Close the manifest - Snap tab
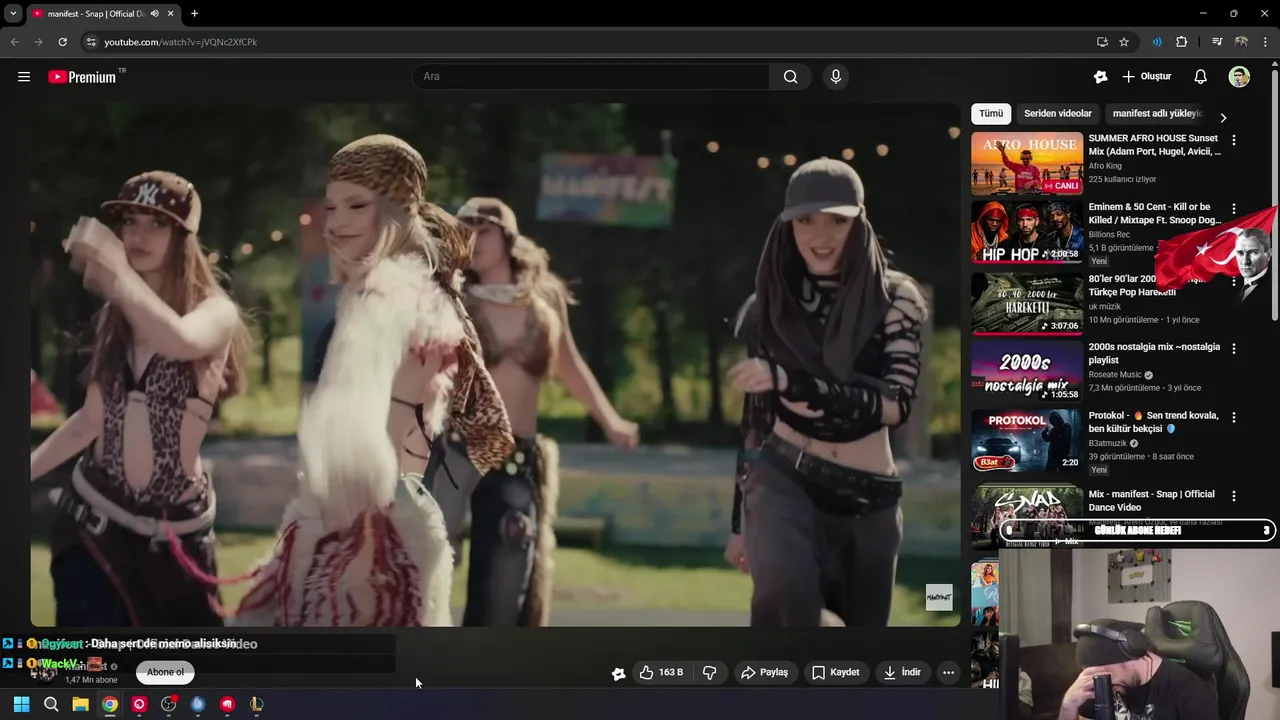The width and height of the screenshot is (1280, 720). pyautogui.click(x=169, y=14)
